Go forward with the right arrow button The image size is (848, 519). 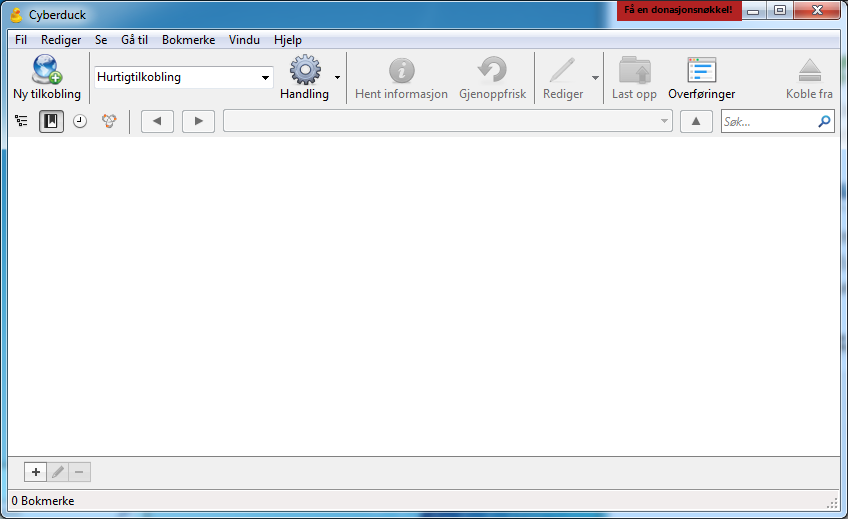198,121
